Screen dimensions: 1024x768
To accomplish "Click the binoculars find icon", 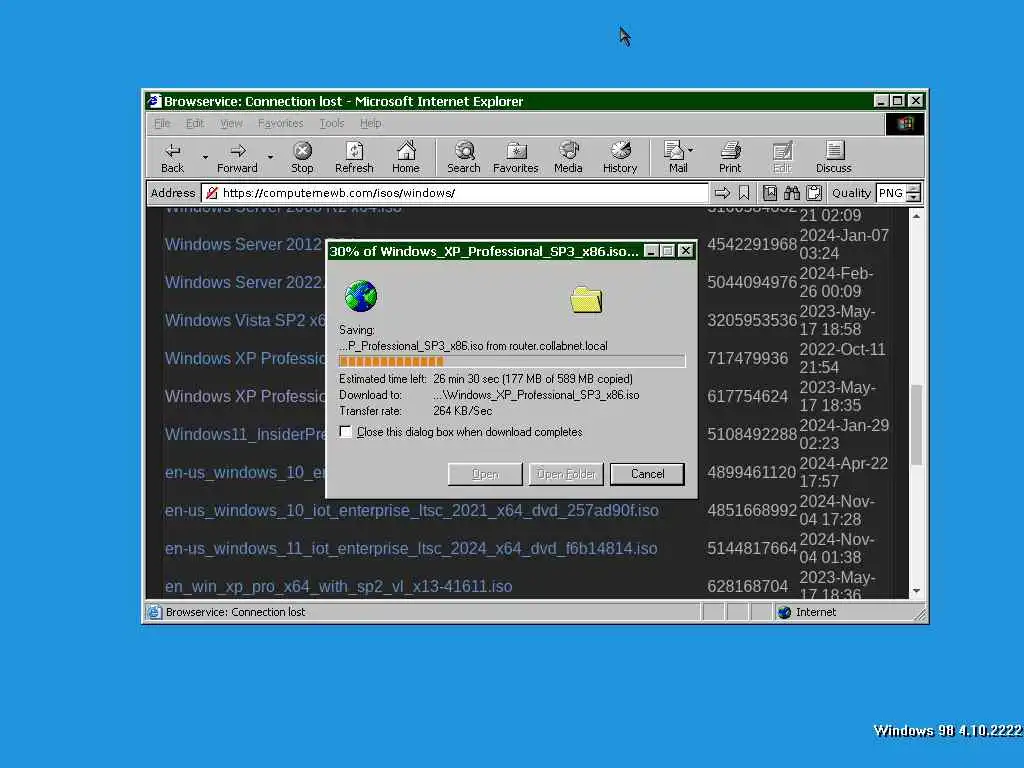I will [x=792, y=193].
